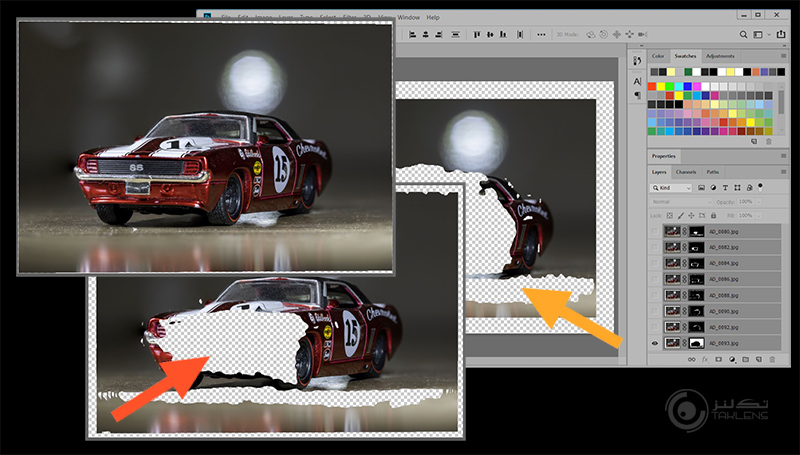Open the layer filter Kind dropdown

(673, 187)
